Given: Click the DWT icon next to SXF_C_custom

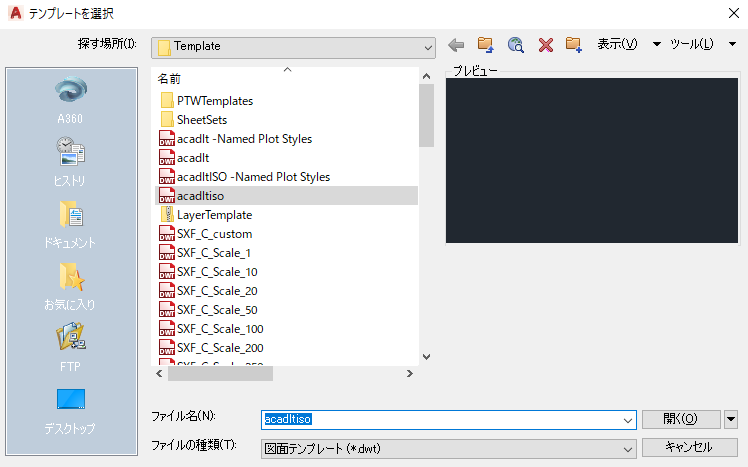Looking at the screenshot, I should point(166,234).
